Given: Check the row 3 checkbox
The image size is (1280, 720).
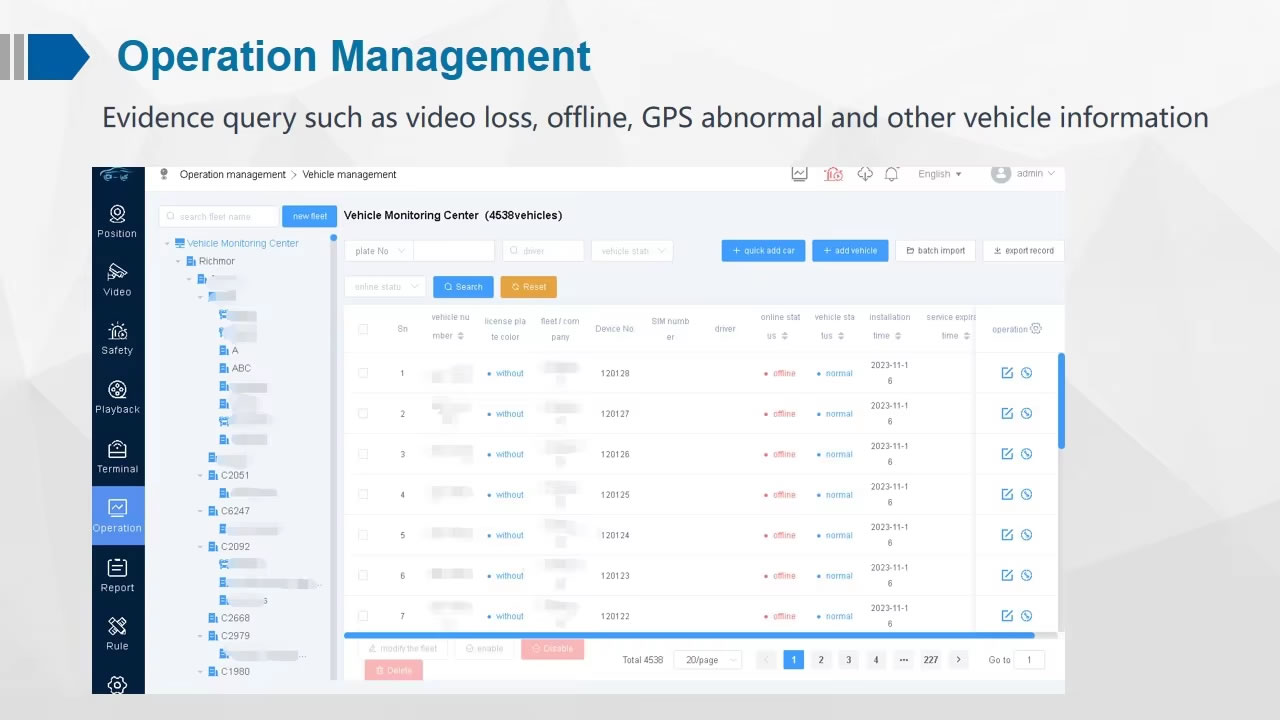Looking at the screenshot, I should point(363,454).
